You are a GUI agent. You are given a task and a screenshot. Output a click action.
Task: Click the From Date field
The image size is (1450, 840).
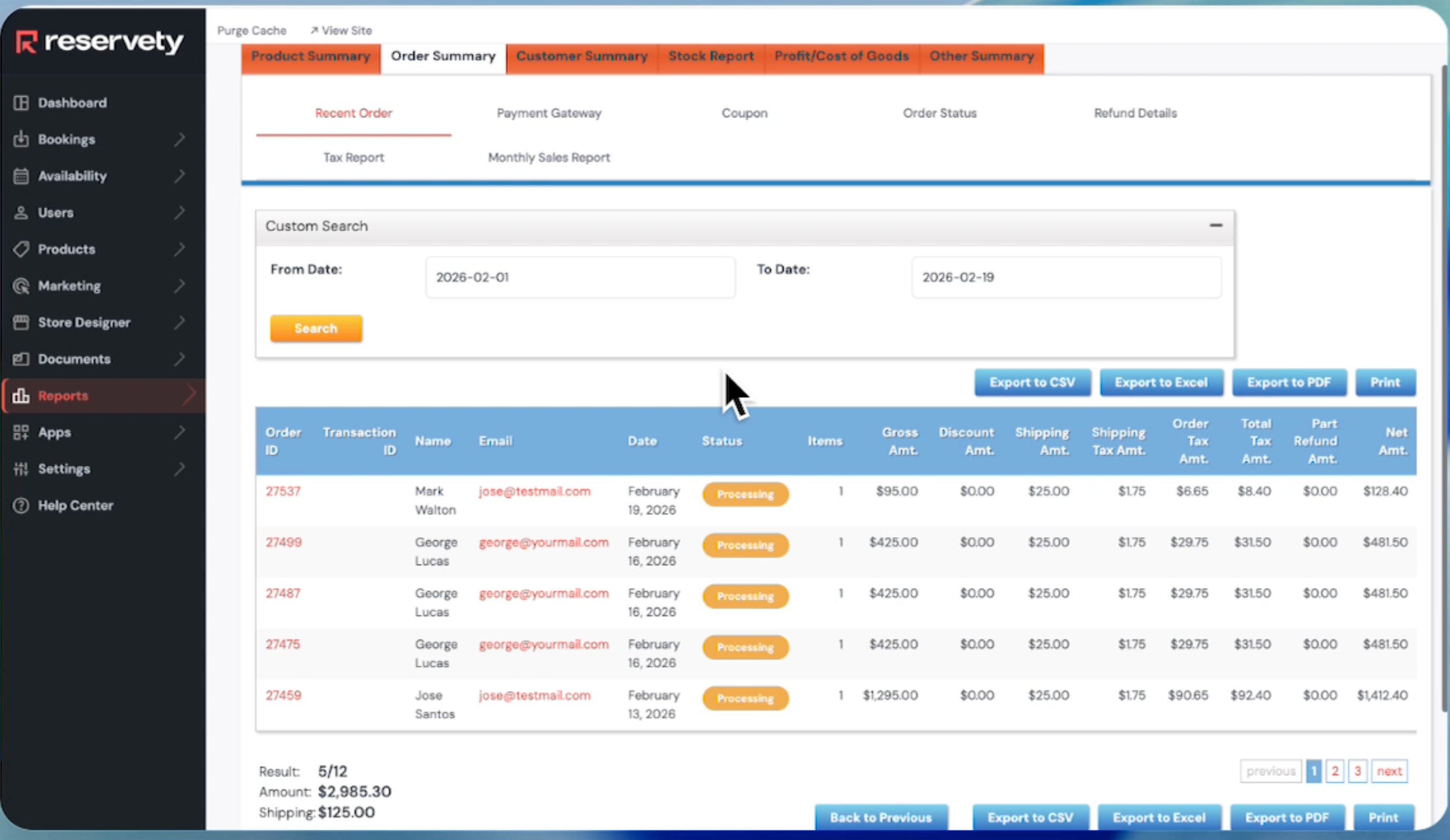580,277
